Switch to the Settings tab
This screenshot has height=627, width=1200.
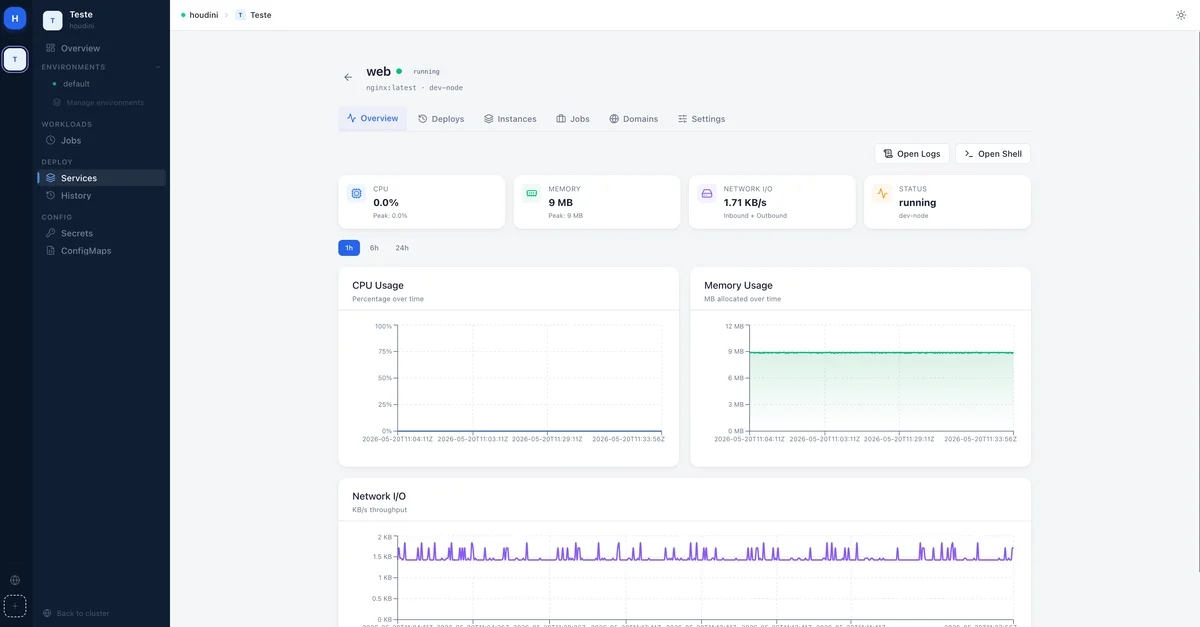[701, 119]
